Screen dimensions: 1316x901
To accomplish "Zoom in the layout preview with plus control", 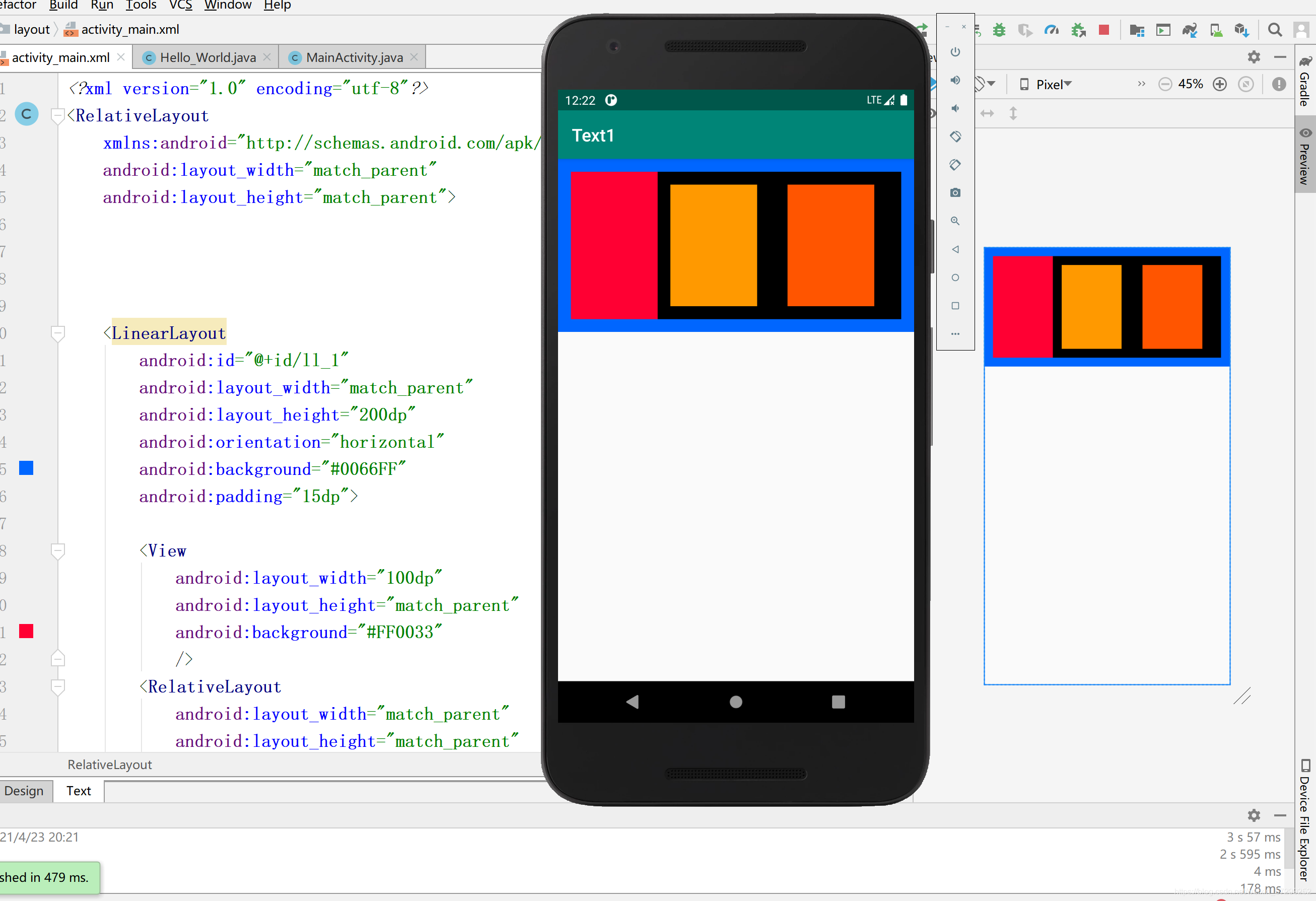I will tap(1220, 84).
